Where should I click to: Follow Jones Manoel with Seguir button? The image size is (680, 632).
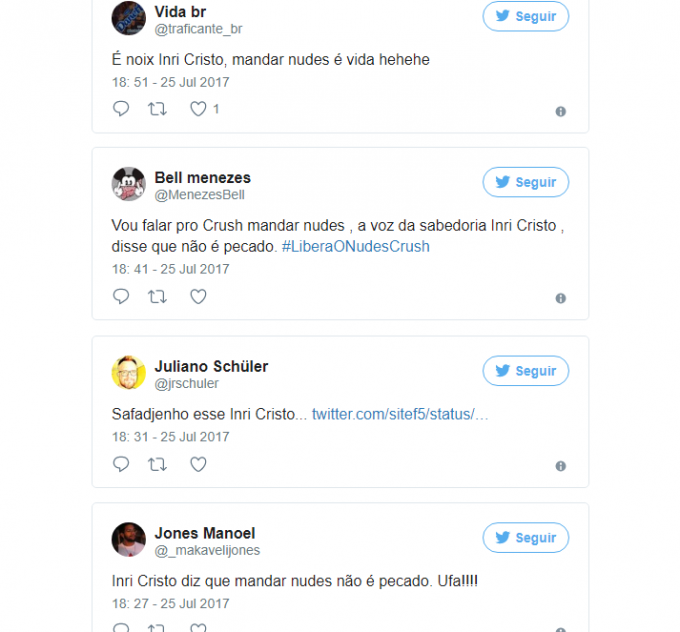[x=526, y=538]
